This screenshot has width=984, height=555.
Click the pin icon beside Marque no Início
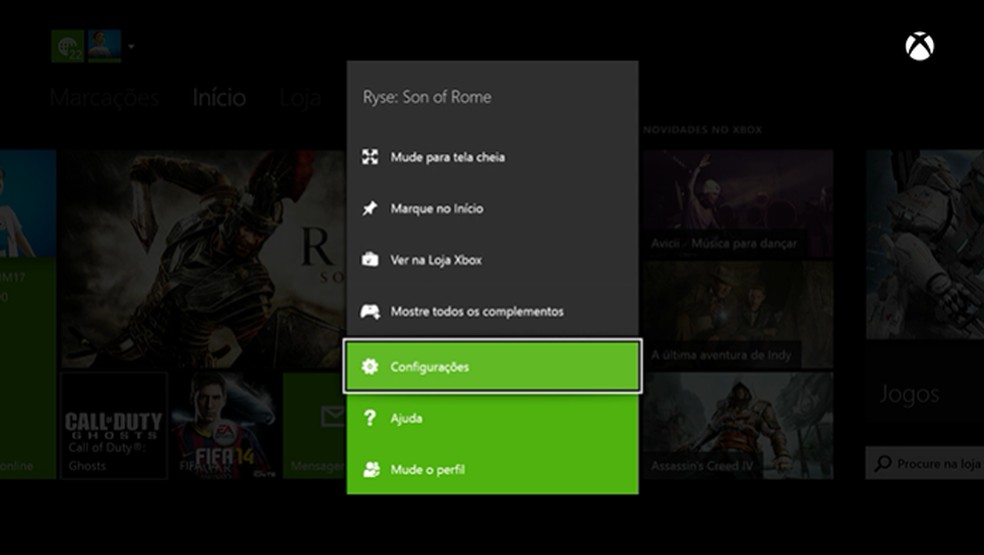[x=370, y=208]
